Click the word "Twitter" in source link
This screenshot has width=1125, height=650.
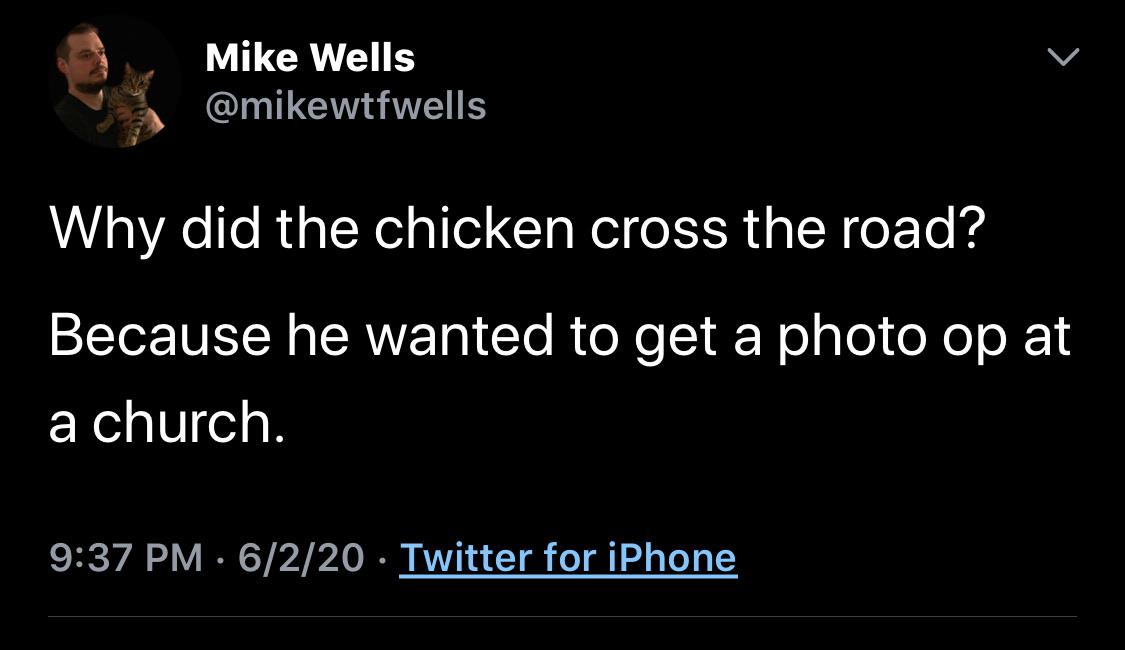tap(463, 558)
